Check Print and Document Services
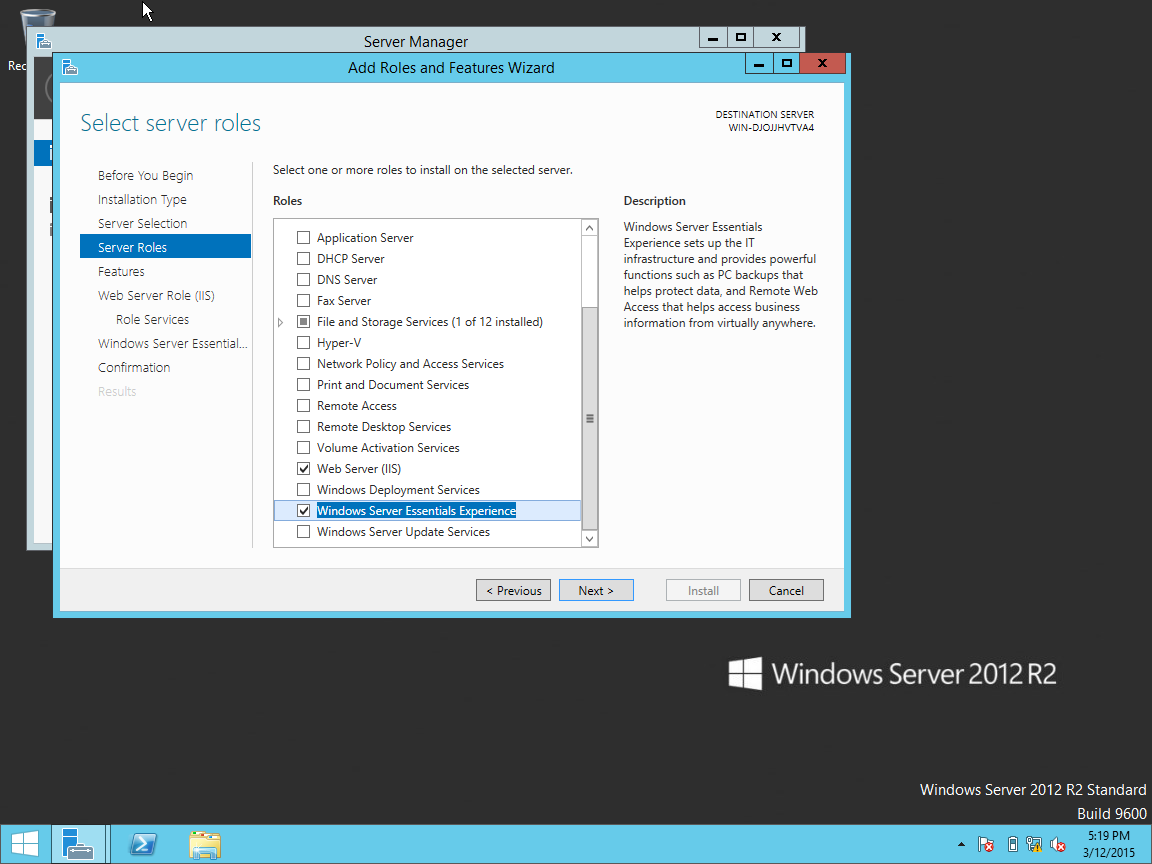The height and width of the screenshot is (864, 1152). coord(303,384)
